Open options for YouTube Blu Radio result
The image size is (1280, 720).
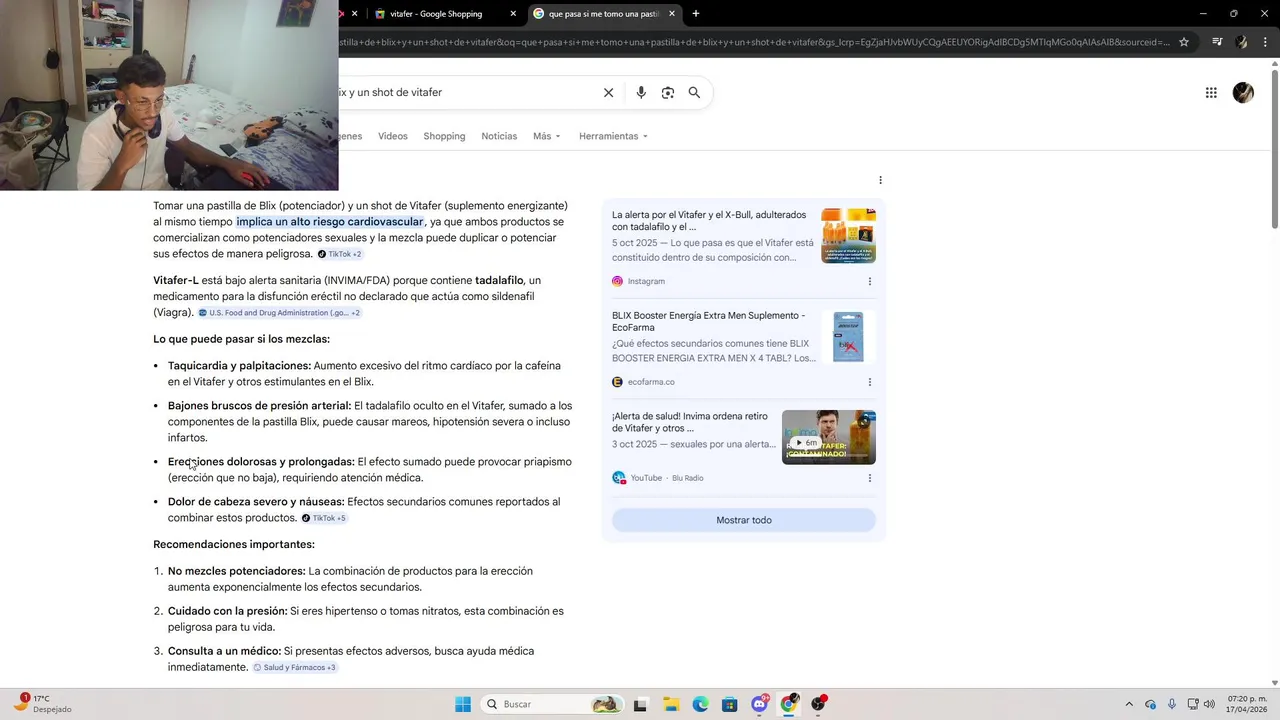[x=869, y=478]
